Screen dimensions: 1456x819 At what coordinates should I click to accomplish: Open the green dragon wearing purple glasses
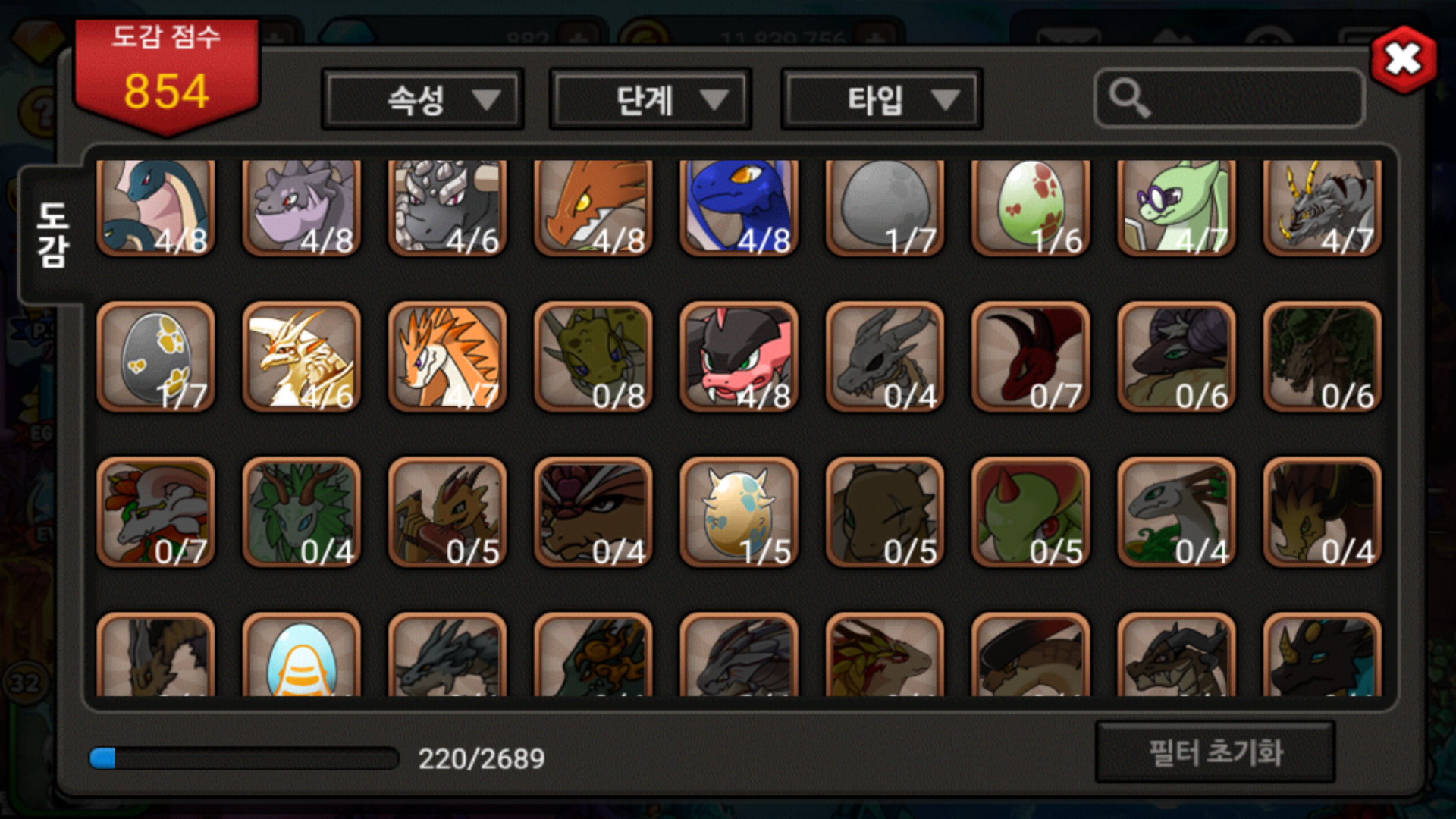coord(1176,206)
